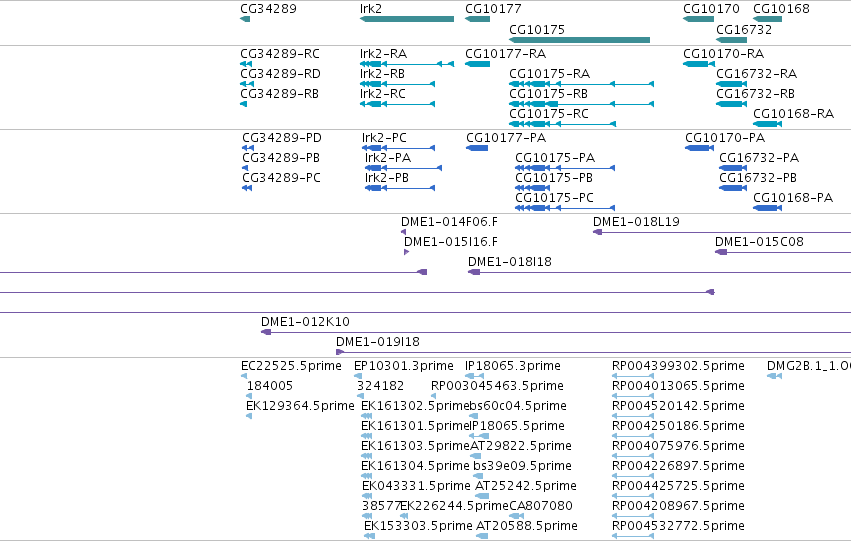Select the CG16732 gene label
The width and height of the screenshot is (851, 541).
(x=744, y=29)
